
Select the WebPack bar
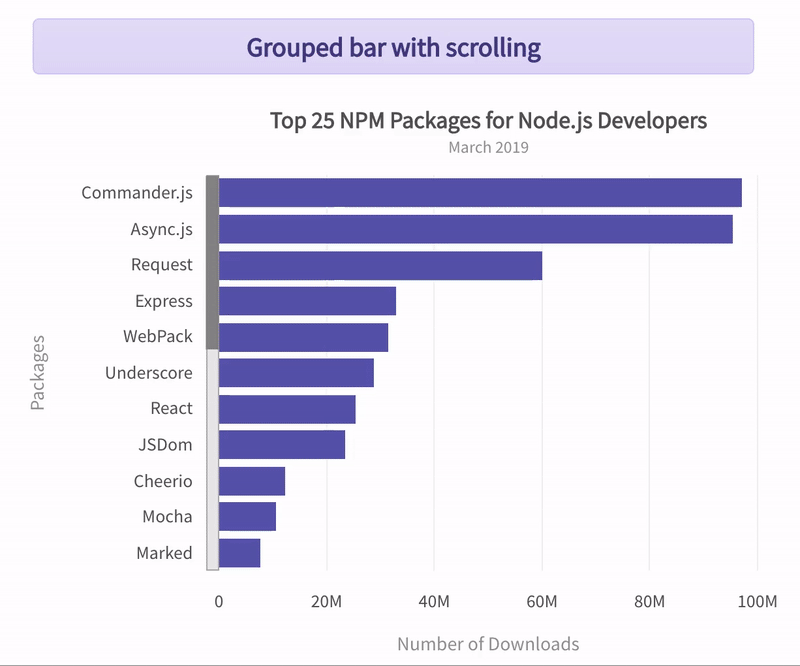[x=303, y=337]
